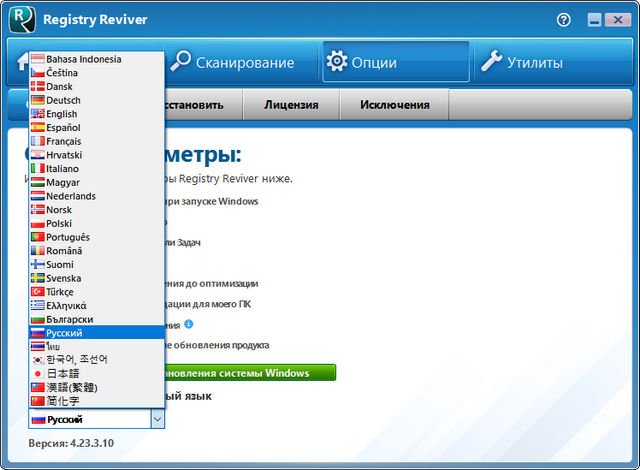640x470 pixels.
Task: Switch to the Исключения tab
Action: click(394, 104)
